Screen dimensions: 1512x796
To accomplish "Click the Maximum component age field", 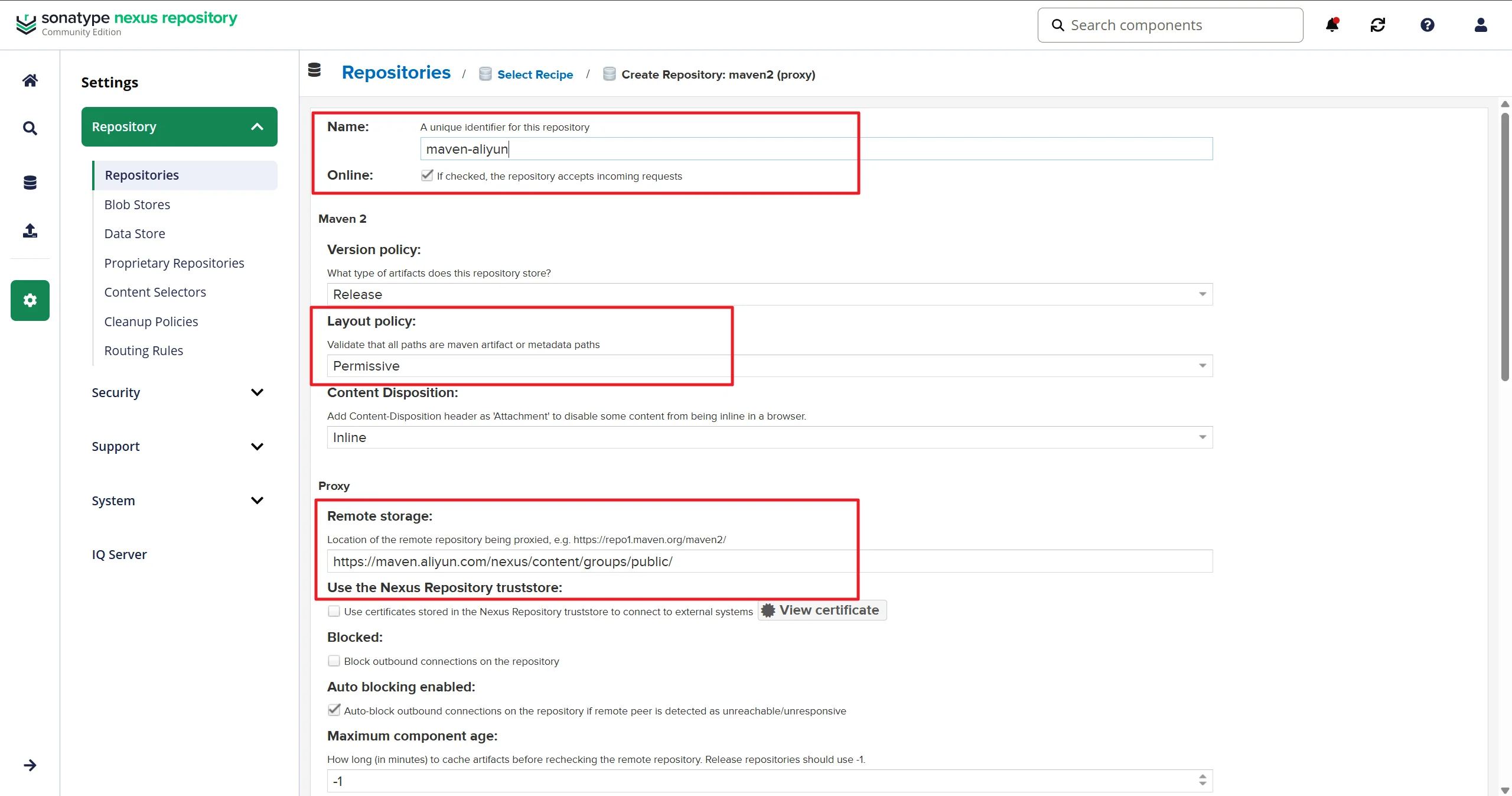I will [770, 781].
